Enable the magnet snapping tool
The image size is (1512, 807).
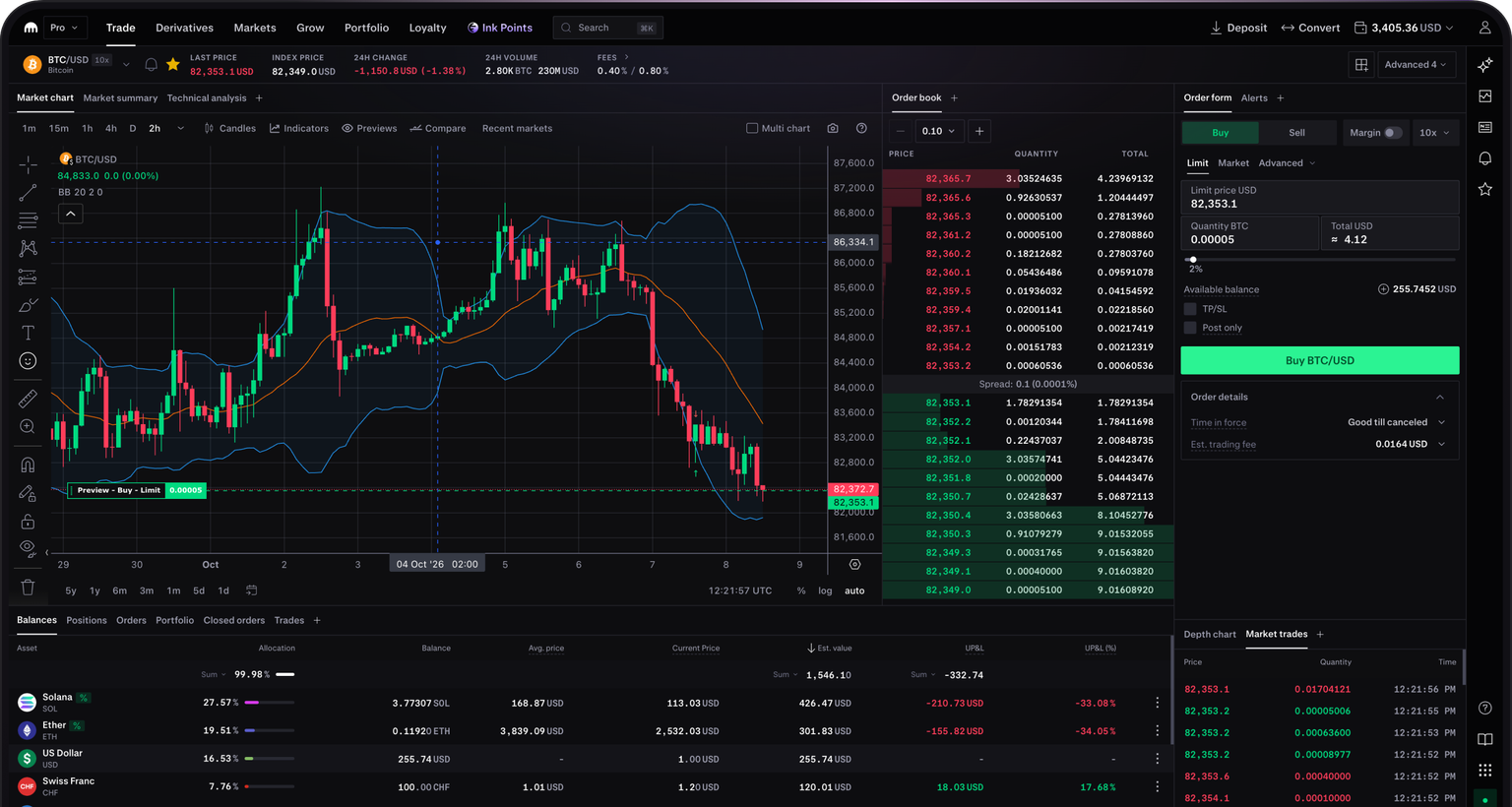28,465
